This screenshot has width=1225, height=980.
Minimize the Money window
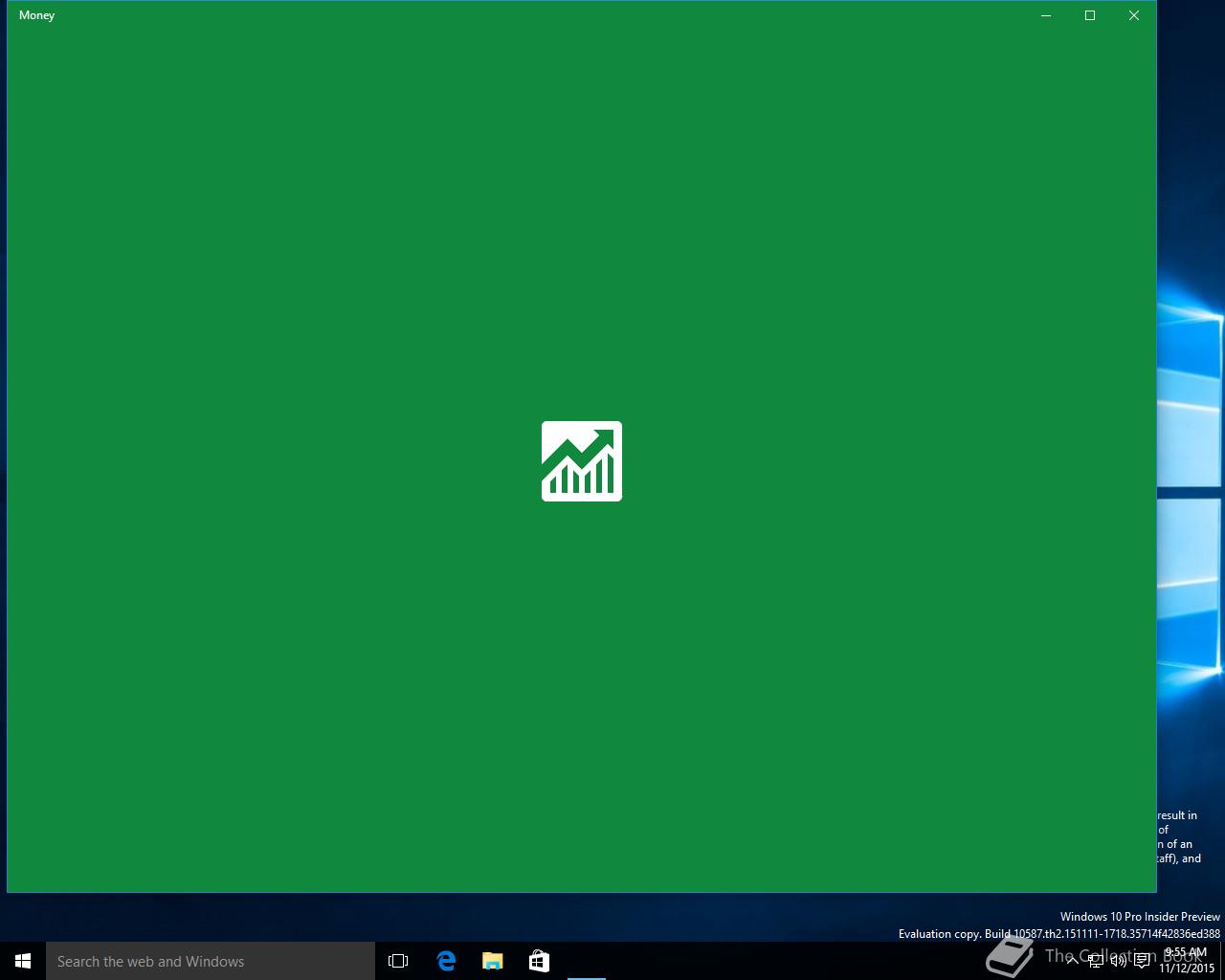coord(1046,15)
